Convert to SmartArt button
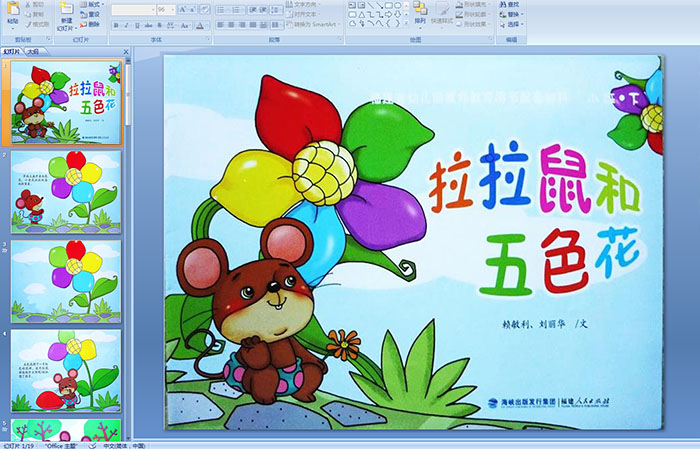Viewport: 700px width, 449px height. pos(314,24)
